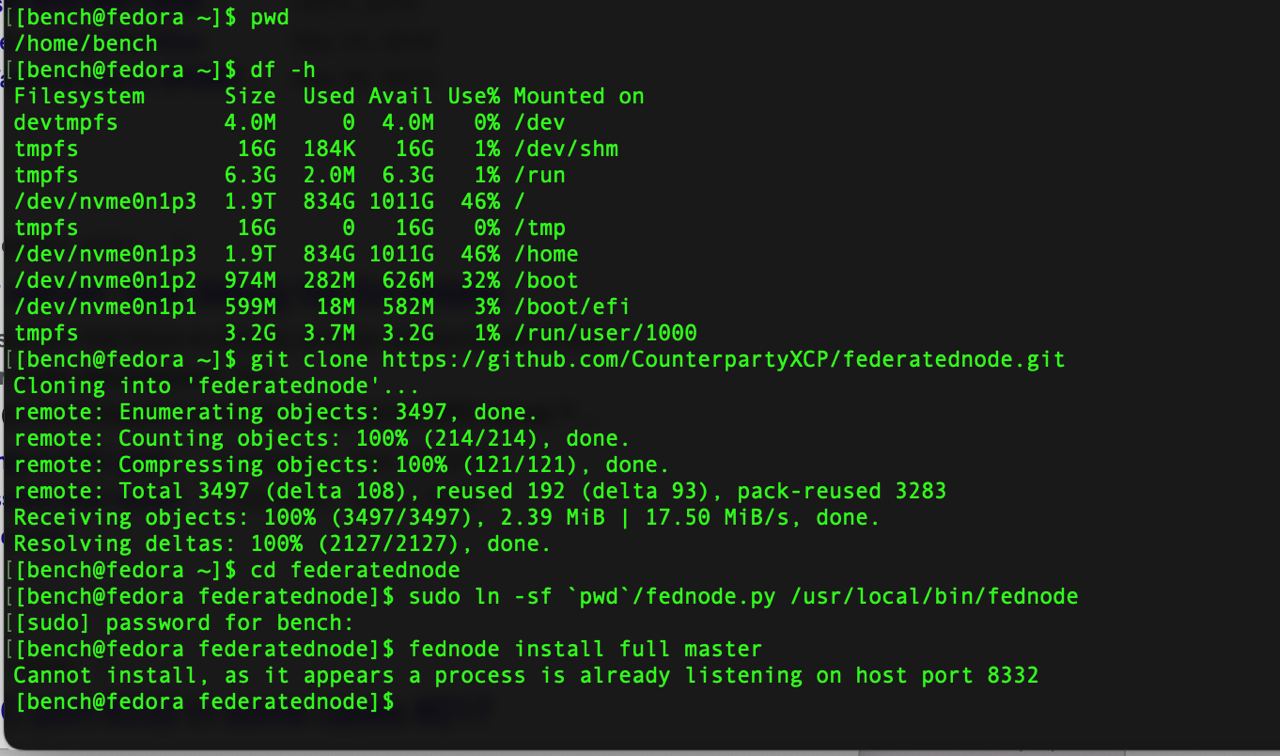Click the 'Use%' column header
The image size is (1280, 756).
(x=474, y=97)
